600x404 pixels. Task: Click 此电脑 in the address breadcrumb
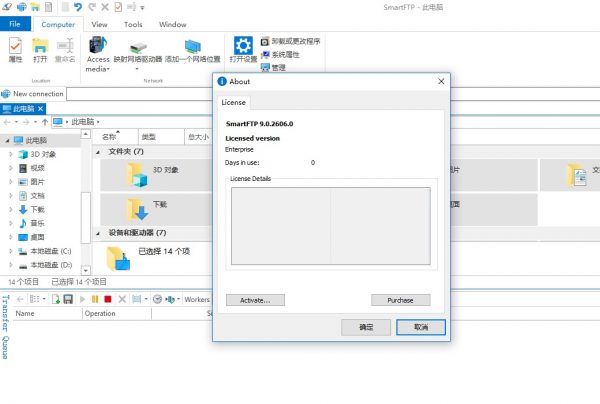click(83, 122)
